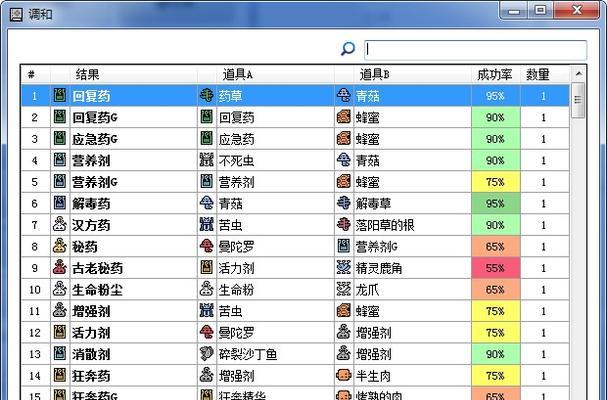Click the 解毒草 herb icon in row 6

(344, 203)
